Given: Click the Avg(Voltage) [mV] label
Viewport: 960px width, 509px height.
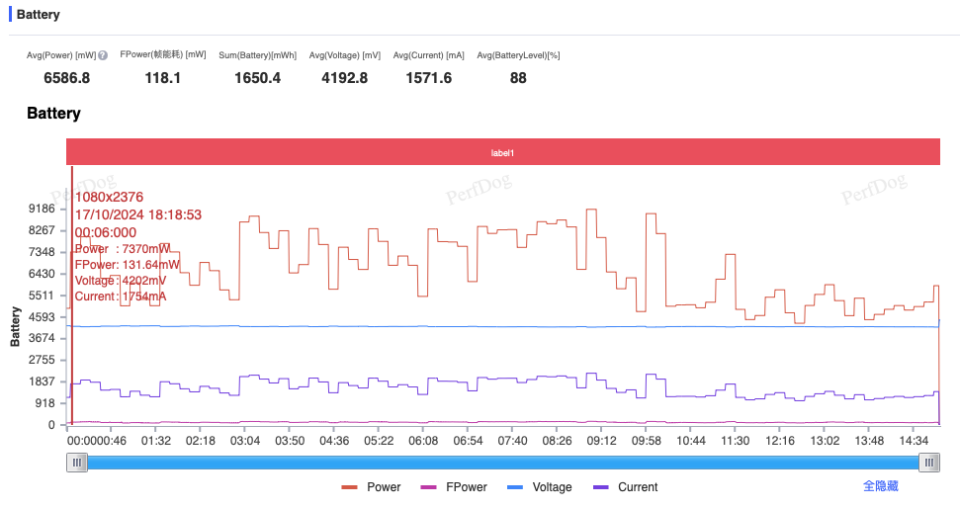Looking at the screenshot, I should click(x=345, y=55).
